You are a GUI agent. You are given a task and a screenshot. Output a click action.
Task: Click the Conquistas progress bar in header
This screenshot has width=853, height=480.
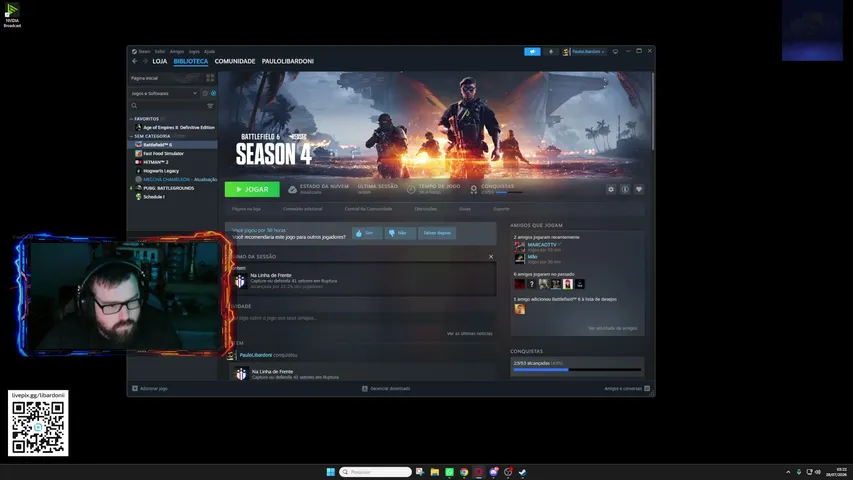[x=509, y=193]
